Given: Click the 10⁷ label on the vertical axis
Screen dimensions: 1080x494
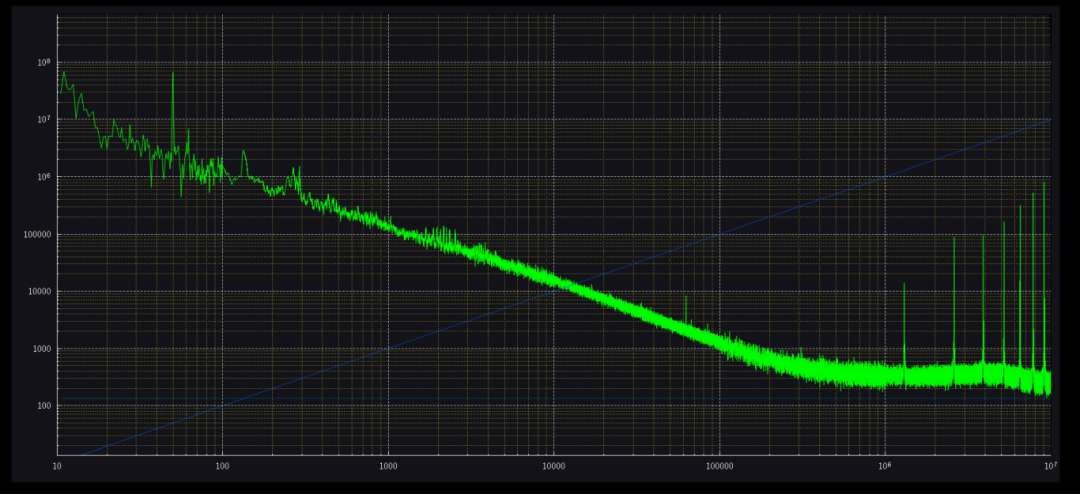Looking at the screenshot, I should pyautogui.click(x=44, y=120).
